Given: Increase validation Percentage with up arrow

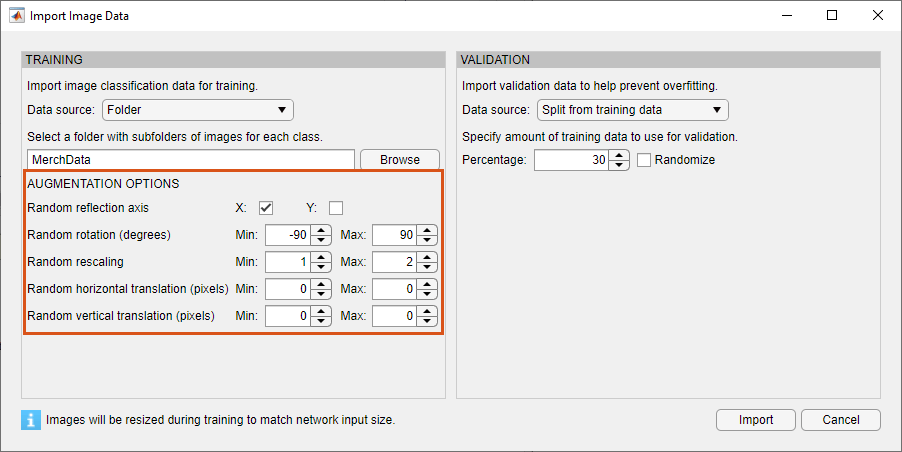Looking at the screenshot, I should (x=618, y=155).
